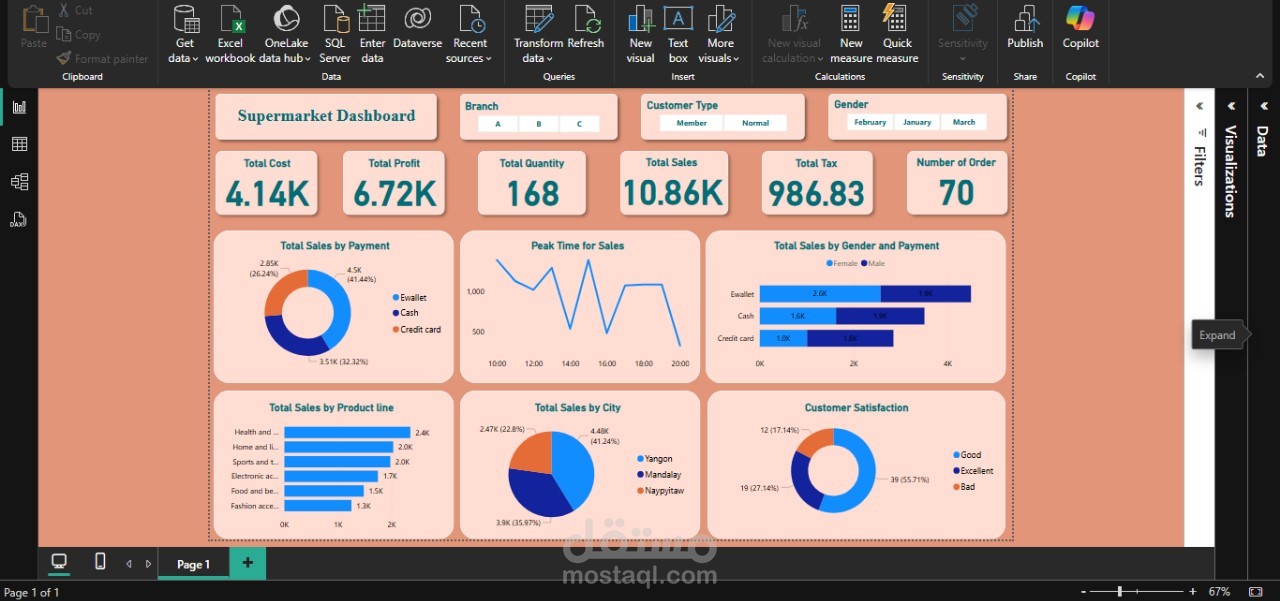Click Ewallet legend in payment chart
The image size is (1280, 601).
(x=410, y=298)
